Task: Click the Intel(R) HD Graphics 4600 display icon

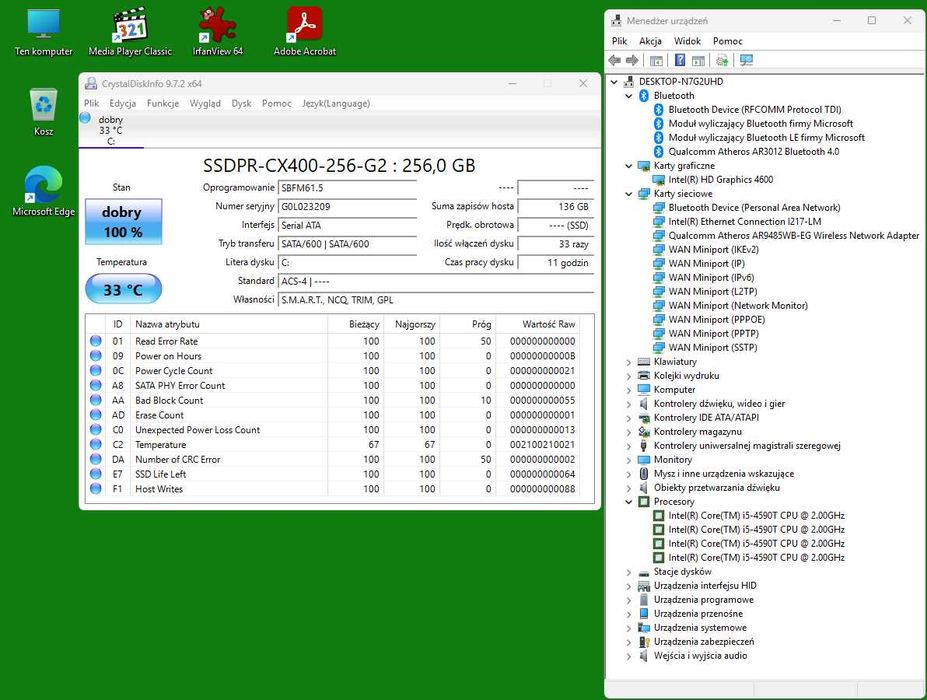Action: coord(659,180)
